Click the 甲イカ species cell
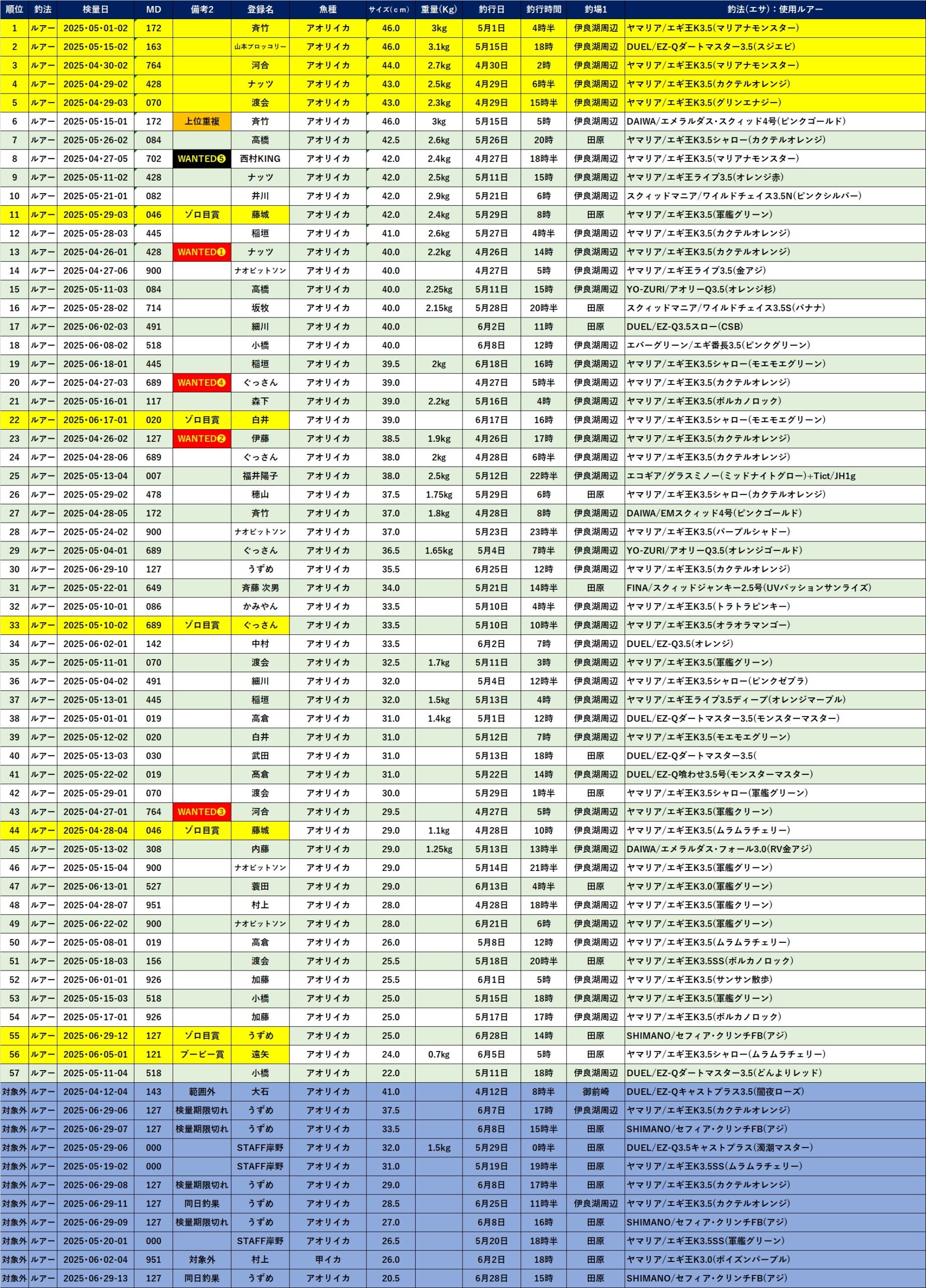926x1288 pixels. click(x=328, y=1260)
